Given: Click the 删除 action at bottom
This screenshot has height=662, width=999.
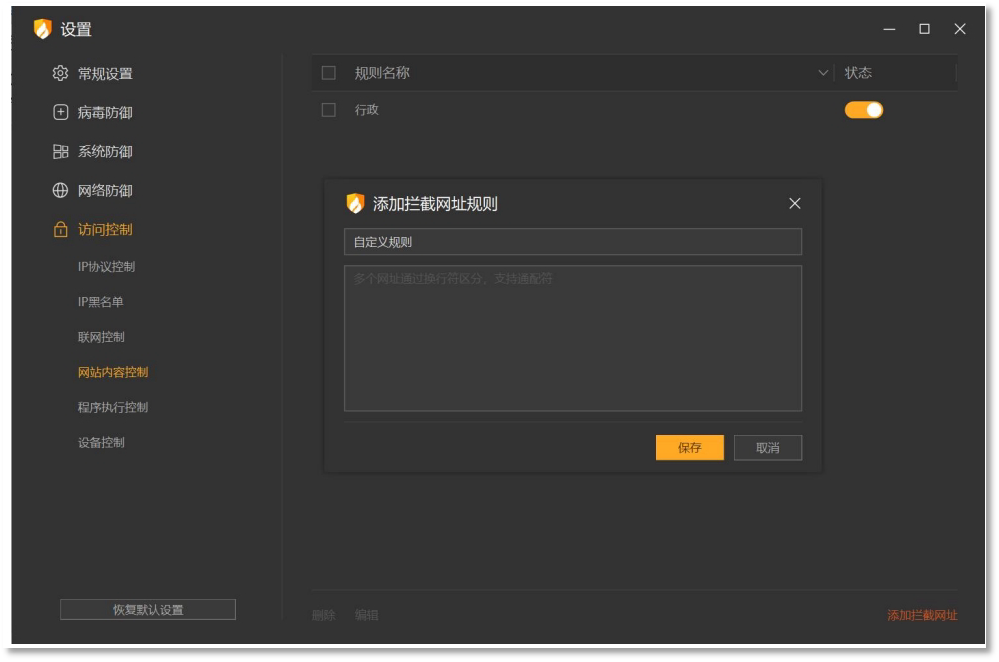Looking at the screenshot, I should pyautogui.click(x=324, y=615).
